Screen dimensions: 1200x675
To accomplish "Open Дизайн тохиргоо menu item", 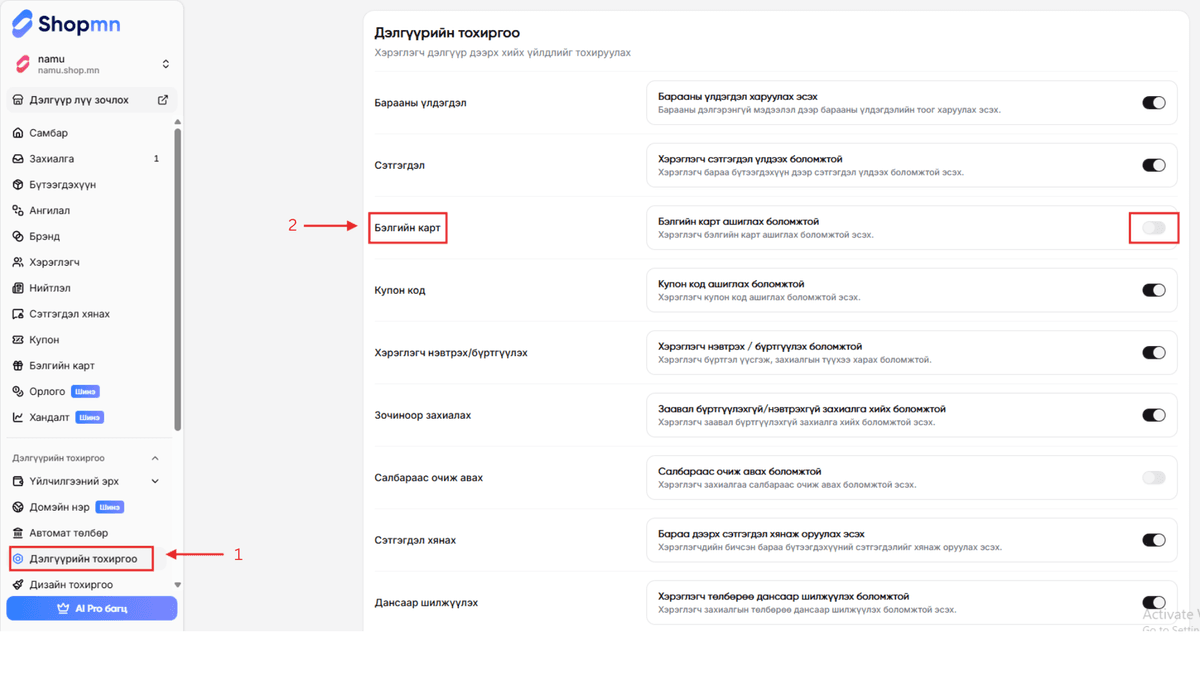I will 70,585.
